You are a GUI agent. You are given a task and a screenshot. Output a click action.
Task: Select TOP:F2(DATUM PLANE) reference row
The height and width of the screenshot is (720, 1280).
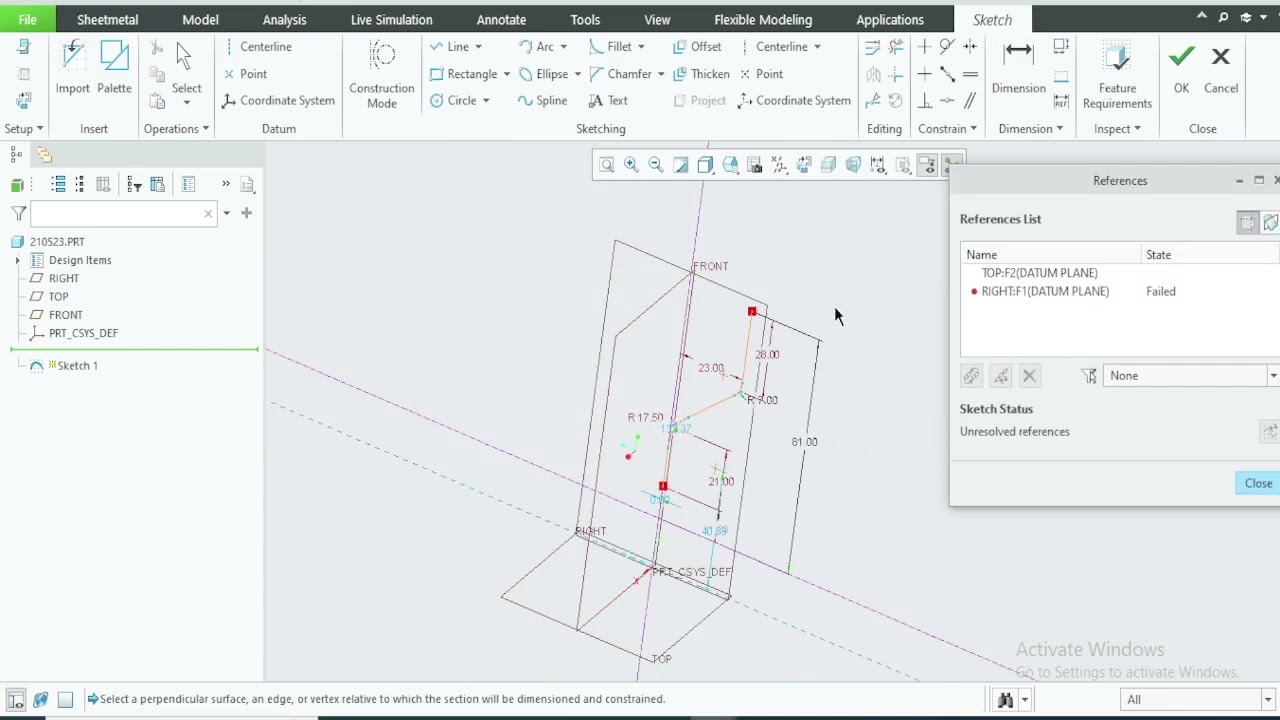pos(1120,273)
